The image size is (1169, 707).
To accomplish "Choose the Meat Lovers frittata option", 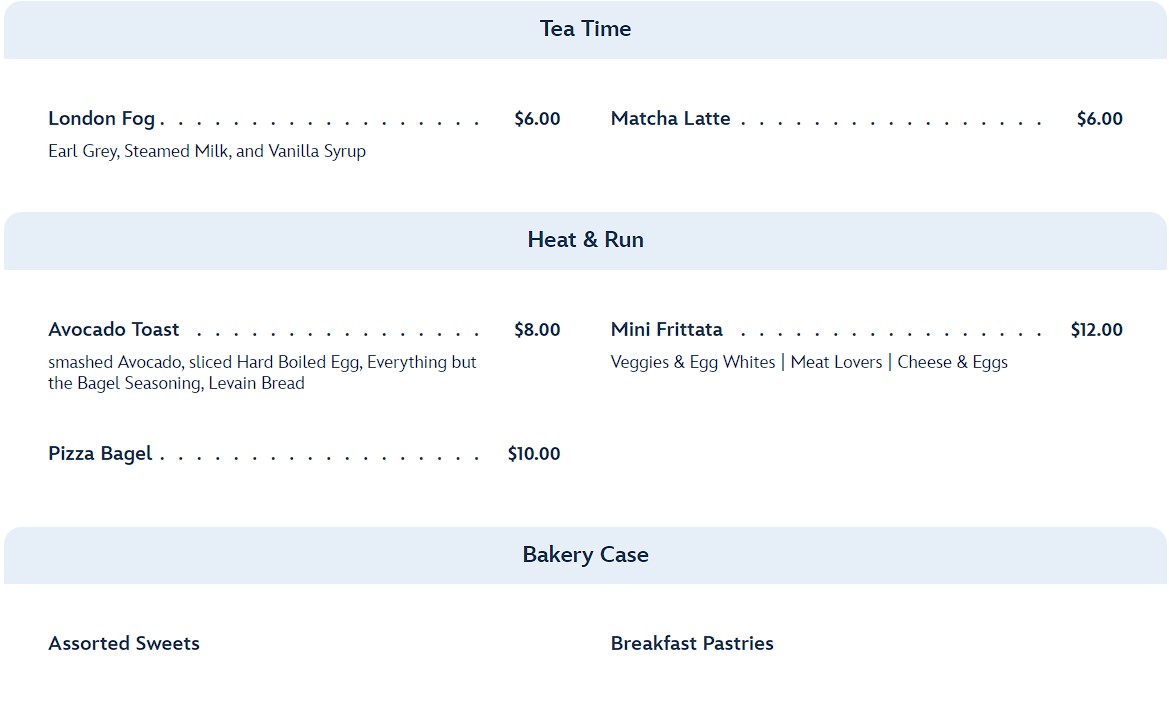I will click(836, 363).
